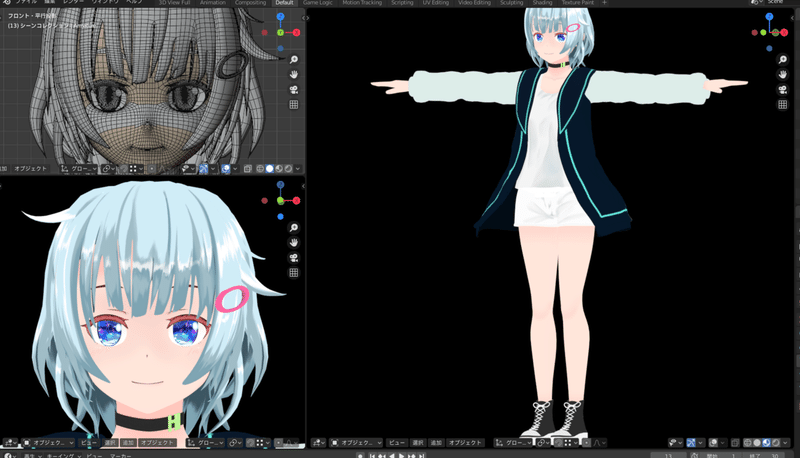This screenshot has width=800, height=458.
Task: Camera view icon in top-left wireframe viewport
Action: [x=294, y=90]
